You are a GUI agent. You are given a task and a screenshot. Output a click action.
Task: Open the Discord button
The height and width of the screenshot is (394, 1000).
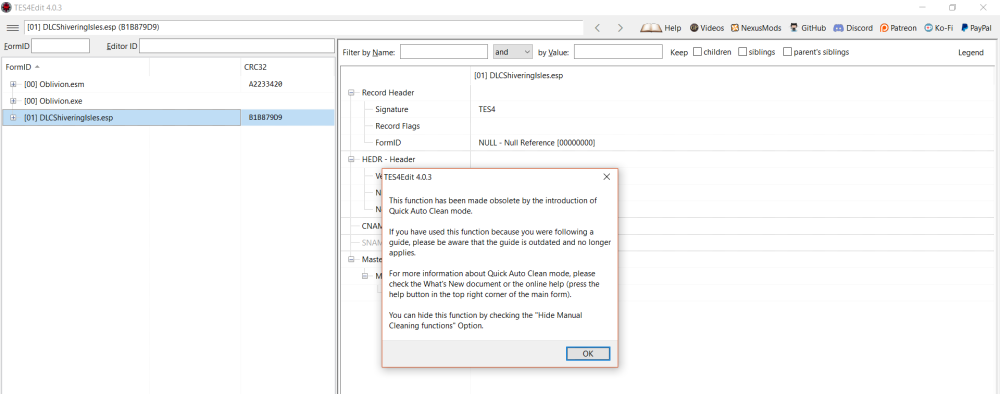point(853,28)
